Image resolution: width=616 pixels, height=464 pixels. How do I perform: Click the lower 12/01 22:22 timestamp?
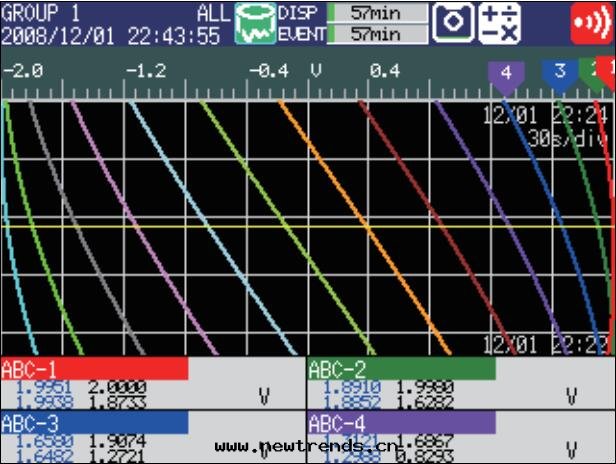coord(546,345)
